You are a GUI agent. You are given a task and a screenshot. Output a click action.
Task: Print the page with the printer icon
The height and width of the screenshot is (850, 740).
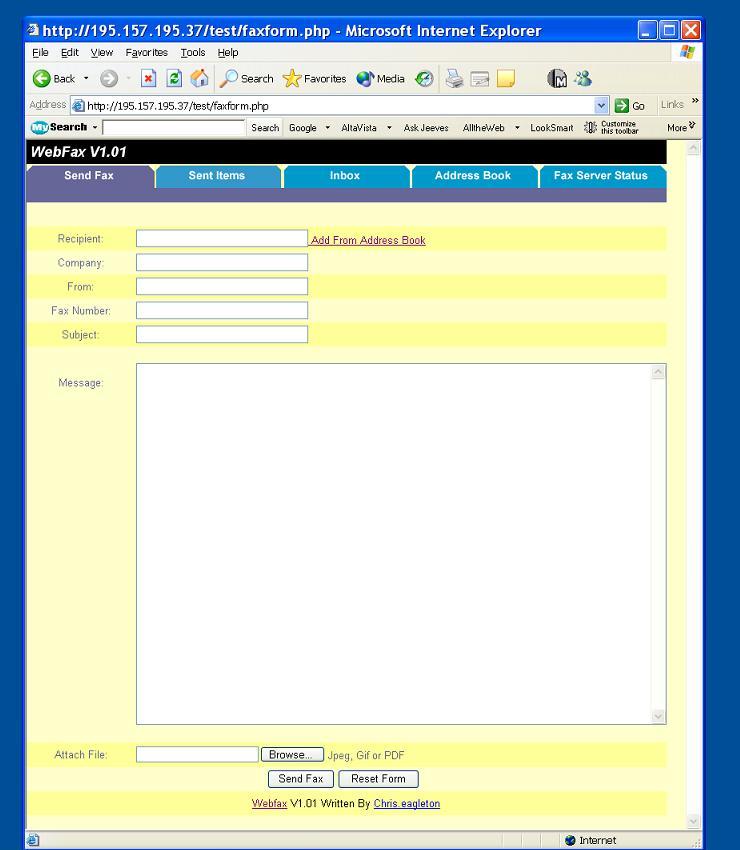point(454,79)
